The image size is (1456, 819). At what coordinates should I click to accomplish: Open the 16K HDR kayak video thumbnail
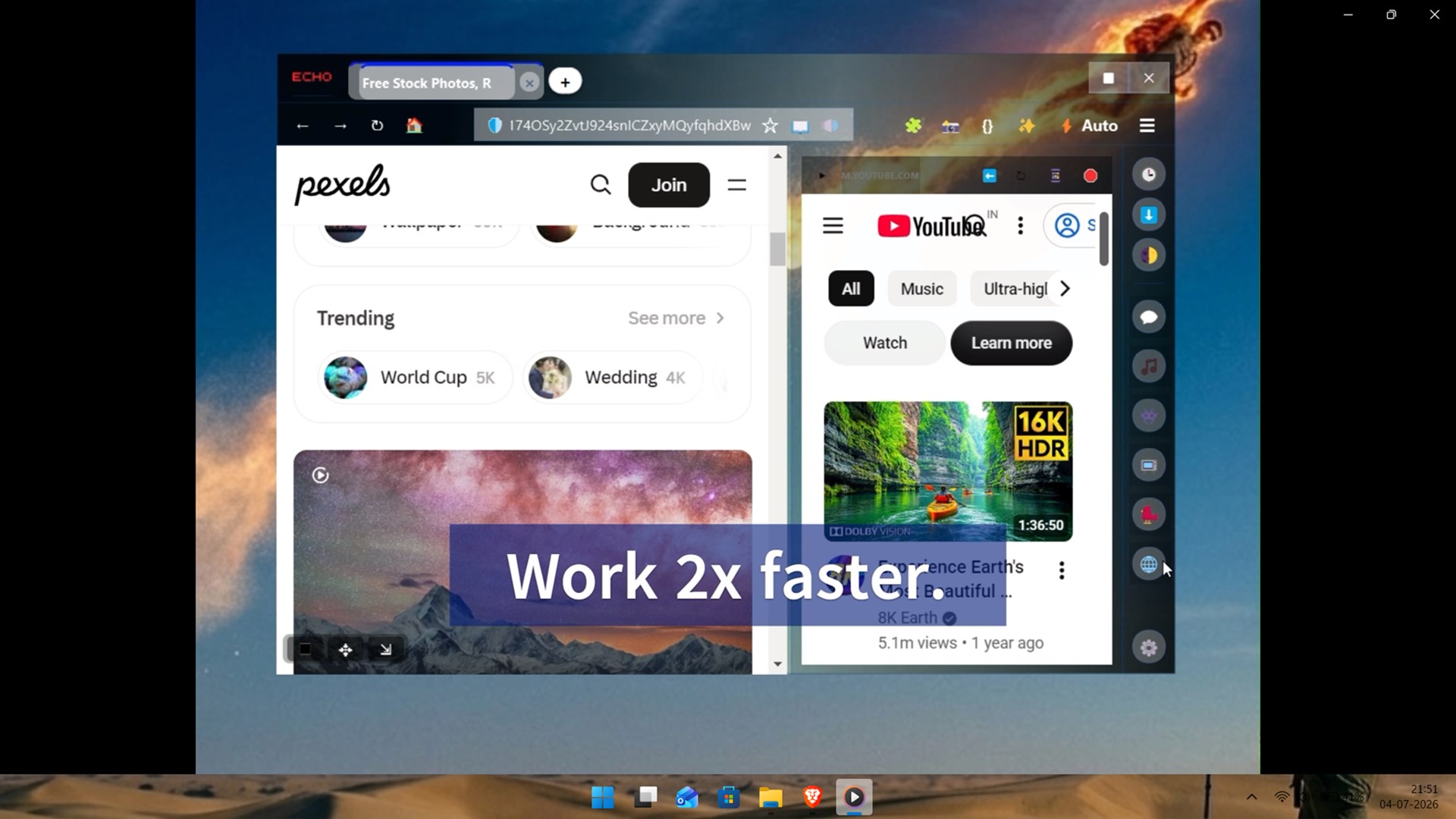pyautogui.click(x=948, y=472)
